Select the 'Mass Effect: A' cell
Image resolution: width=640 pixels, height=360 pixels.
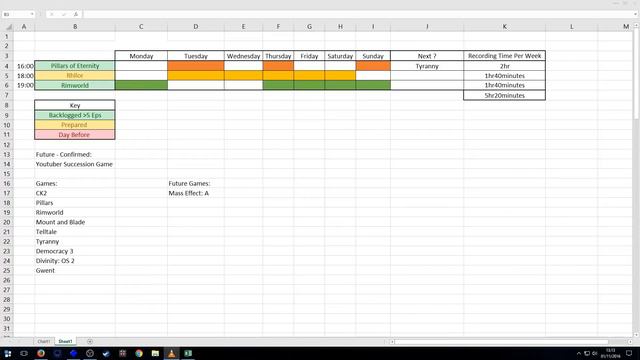(196, 193)
